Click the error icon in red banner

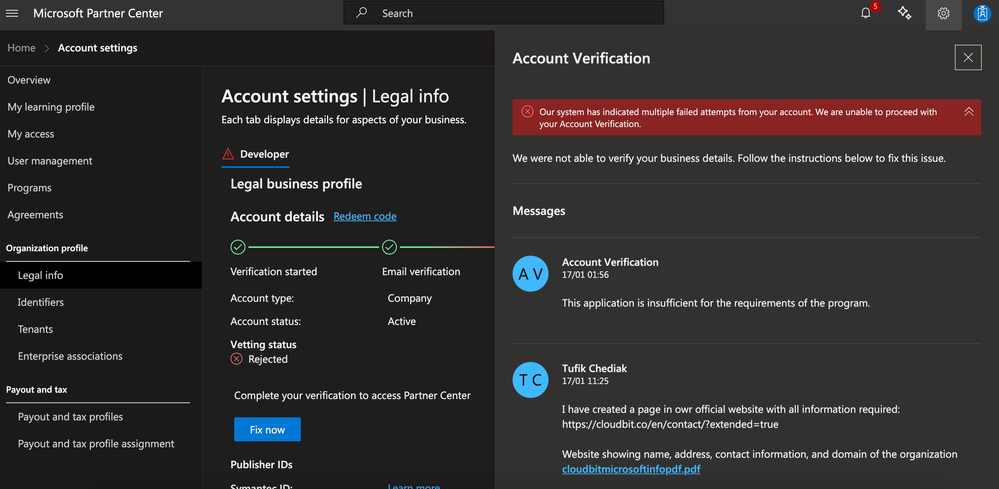pos(527,111)
